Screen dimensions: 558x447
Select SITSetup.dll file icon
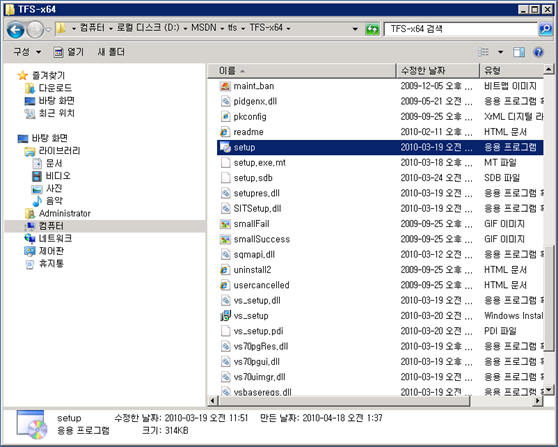[x=225, y=209]
